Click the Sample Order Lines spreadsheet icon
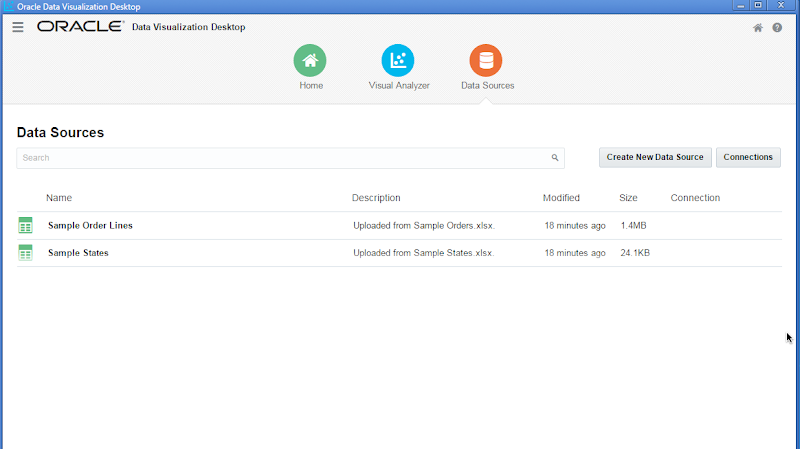This screenshot has width=800, height=449. [25, 225]
